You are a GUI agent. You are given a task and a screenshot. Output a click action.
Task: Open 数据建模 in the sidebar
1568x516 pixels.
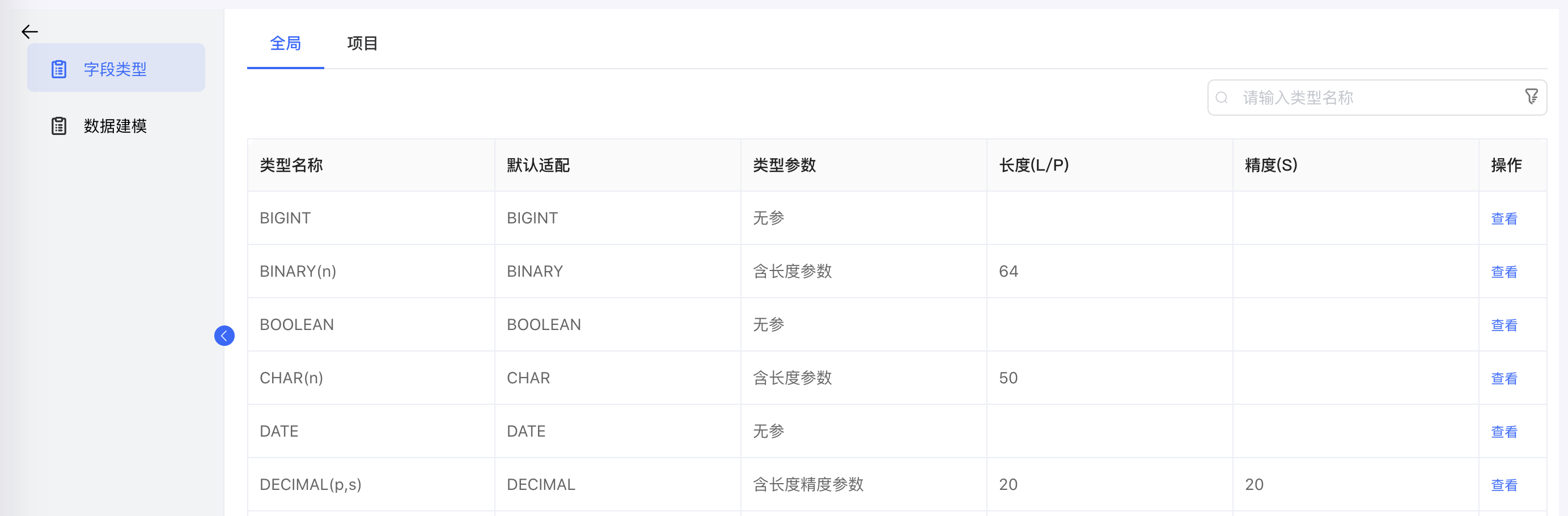coord(115,126)
